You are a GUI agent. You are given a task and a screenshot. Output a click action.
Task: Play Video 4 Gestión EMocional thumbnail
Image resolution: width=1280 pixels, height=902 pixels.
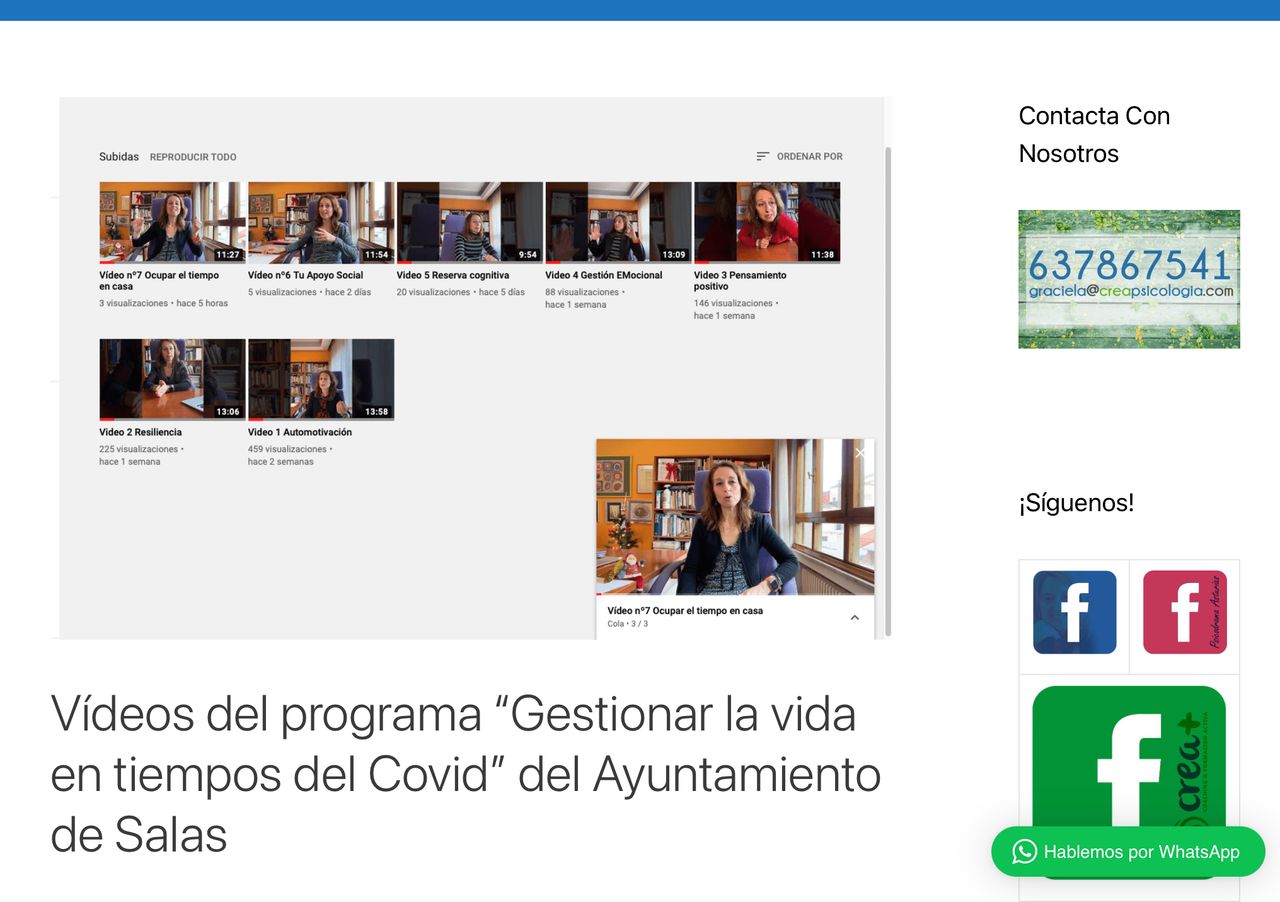618,222
